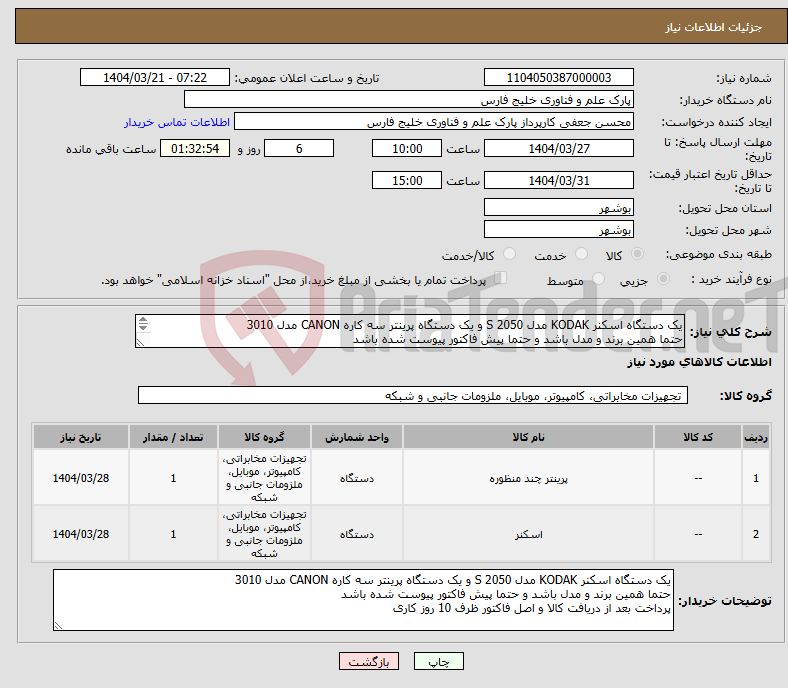Click the price validity date 1404/03/31
This screenshot has height=688, width=788.
coord(558,180)
